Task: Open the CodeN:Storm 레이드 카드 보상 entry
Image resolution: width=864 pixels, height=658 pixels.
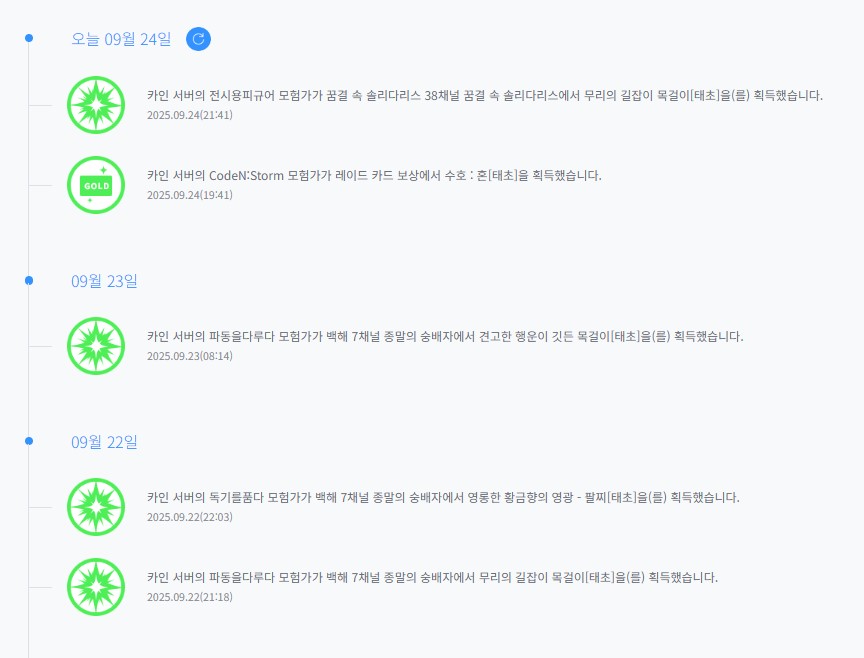Action: [x=374, y=176]
